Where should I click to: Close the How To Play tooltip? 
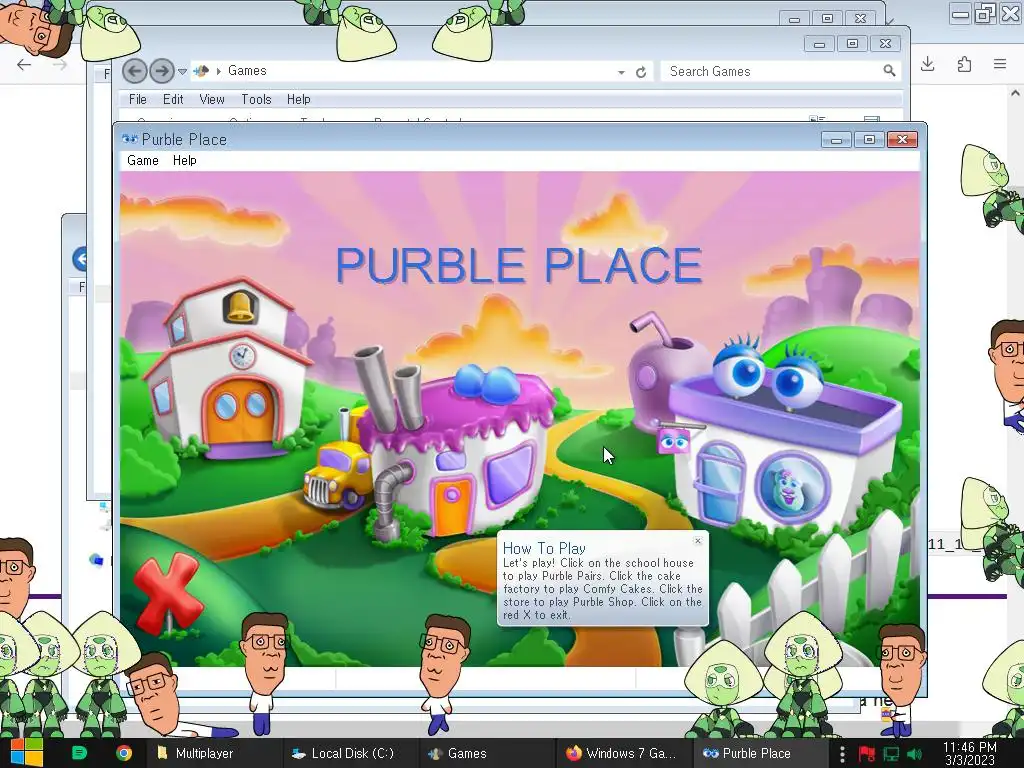click(x=697, y=541)
